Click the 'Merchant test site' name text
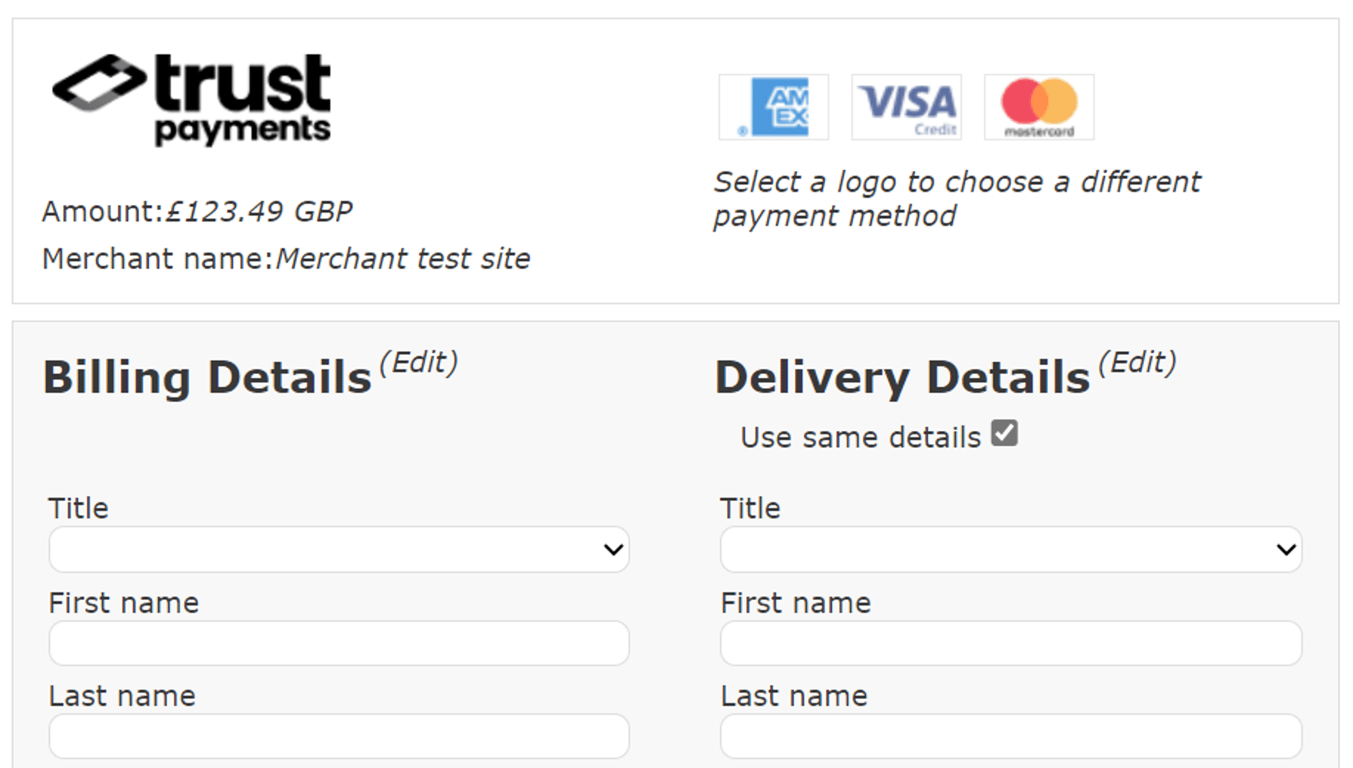The image size is (1353, 768). point(403,259)
